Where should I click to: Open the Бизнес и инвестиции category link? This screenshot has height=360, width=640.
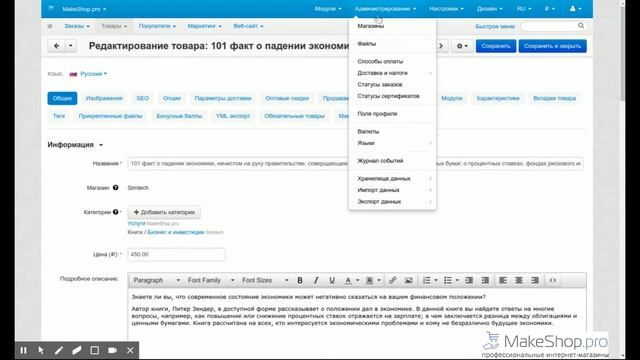176,232
